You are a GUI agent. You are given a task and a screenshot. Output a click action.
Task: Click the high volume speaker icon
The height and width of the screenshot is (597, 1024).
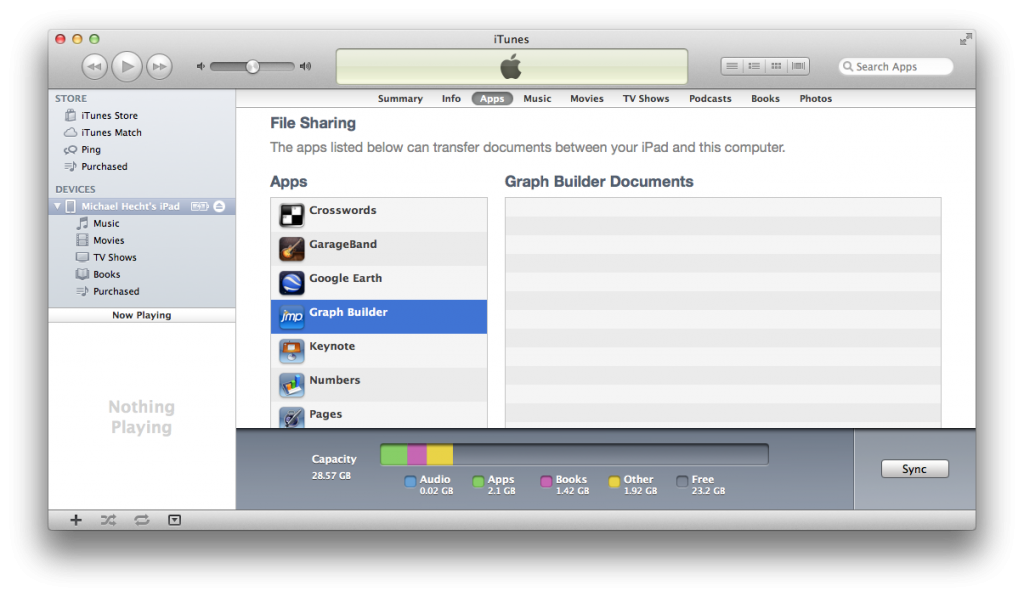(x=306, y=66)
